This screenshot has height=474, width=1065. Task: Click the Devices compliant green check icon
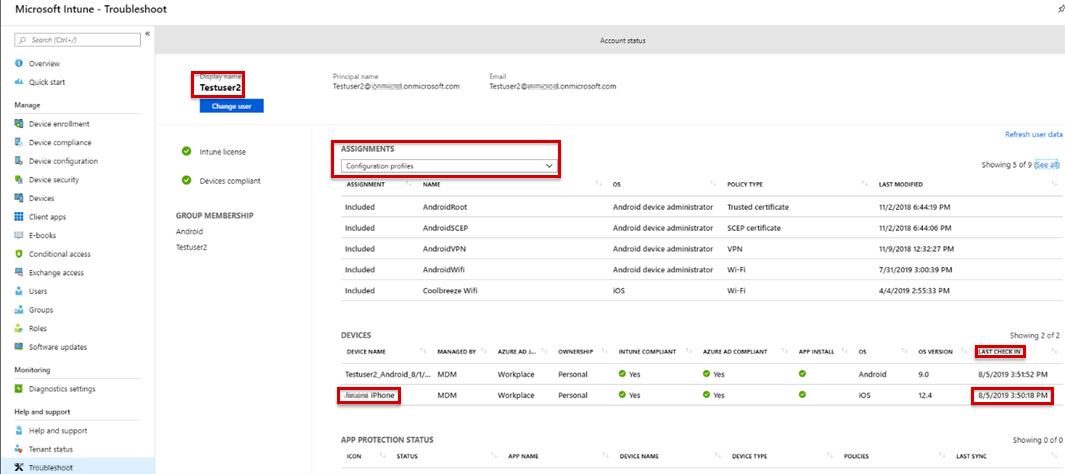pos(186,181)
